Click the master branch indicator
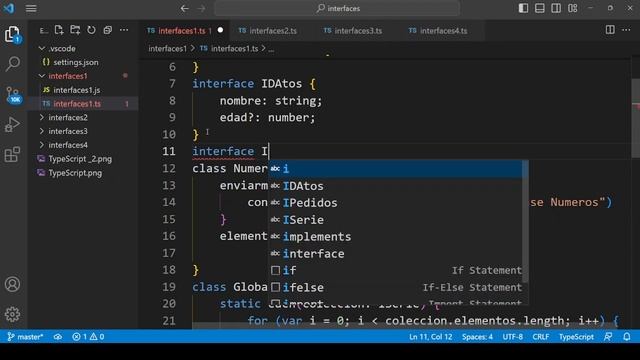This screenshot has width=640, height=360. pyautogui.click(x=25, y=337)
